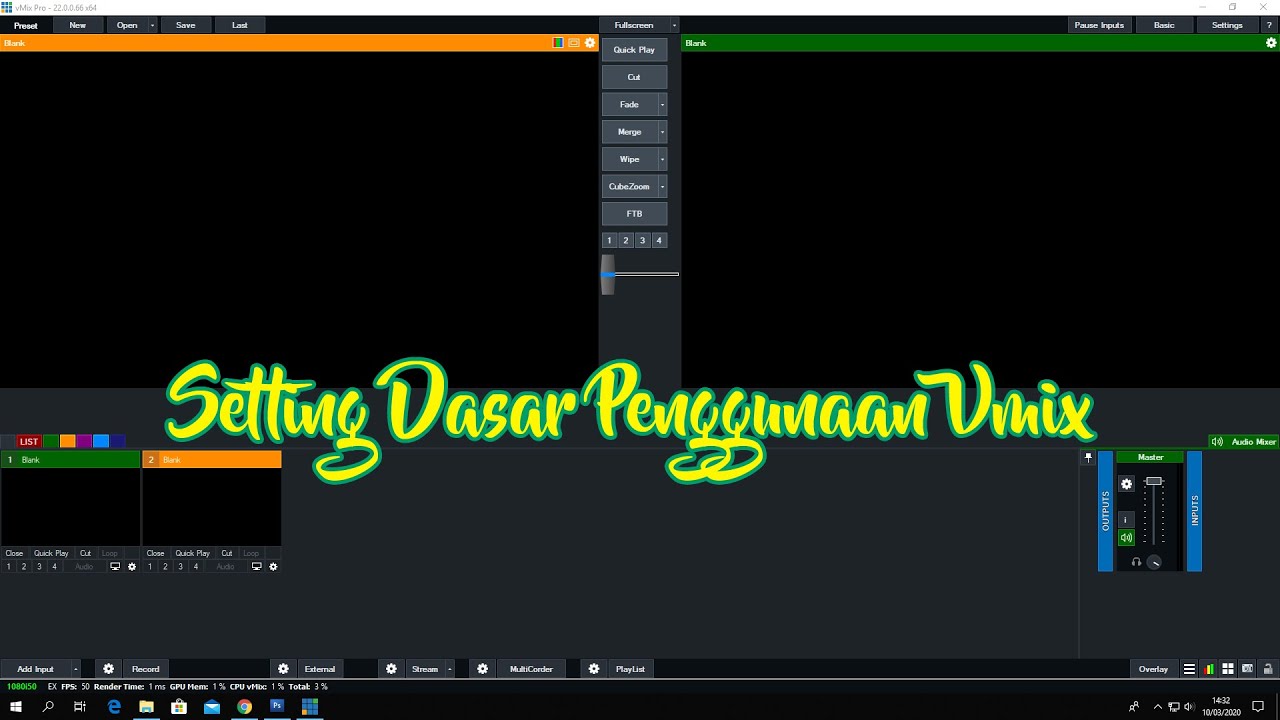Open Stream settings gear
This screenshot has width=1280, height=720.
[x=391, y=669]
